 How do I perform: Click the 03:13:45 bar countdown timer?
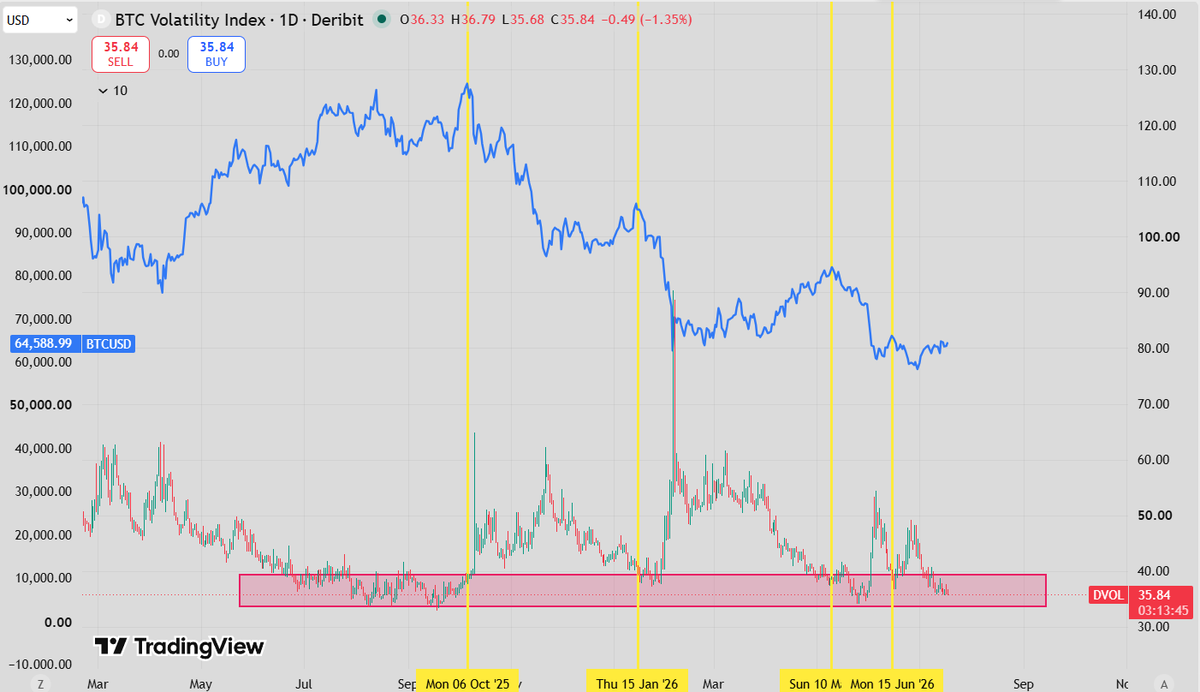[1164, 609]
